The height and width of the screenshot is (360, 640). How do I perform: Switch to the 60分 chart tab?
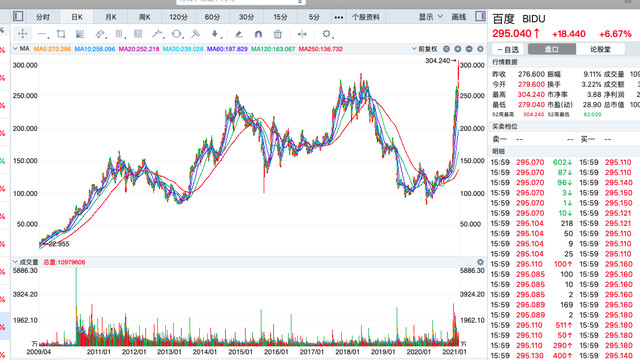[x=212, y=17]
